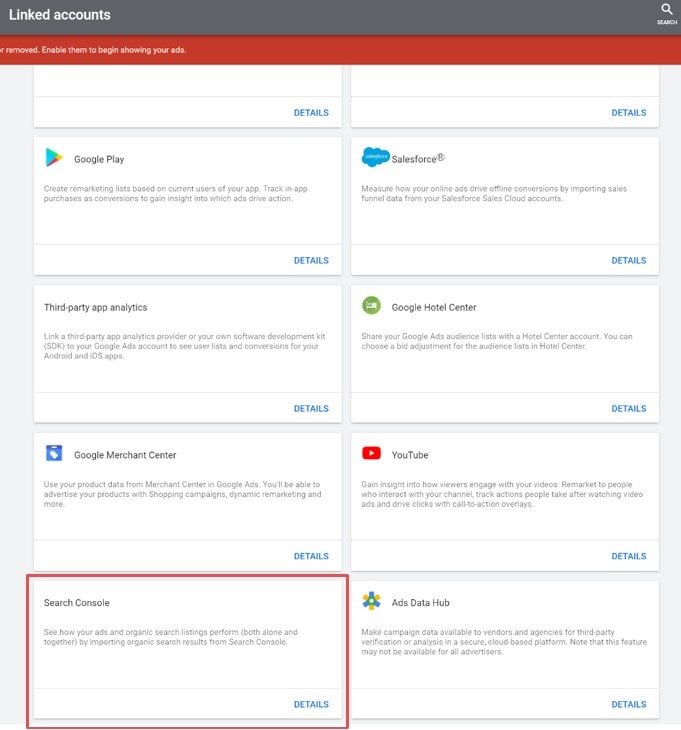Click the Linked accounts page title
This screenshot has height=730, width=681.
60,15
